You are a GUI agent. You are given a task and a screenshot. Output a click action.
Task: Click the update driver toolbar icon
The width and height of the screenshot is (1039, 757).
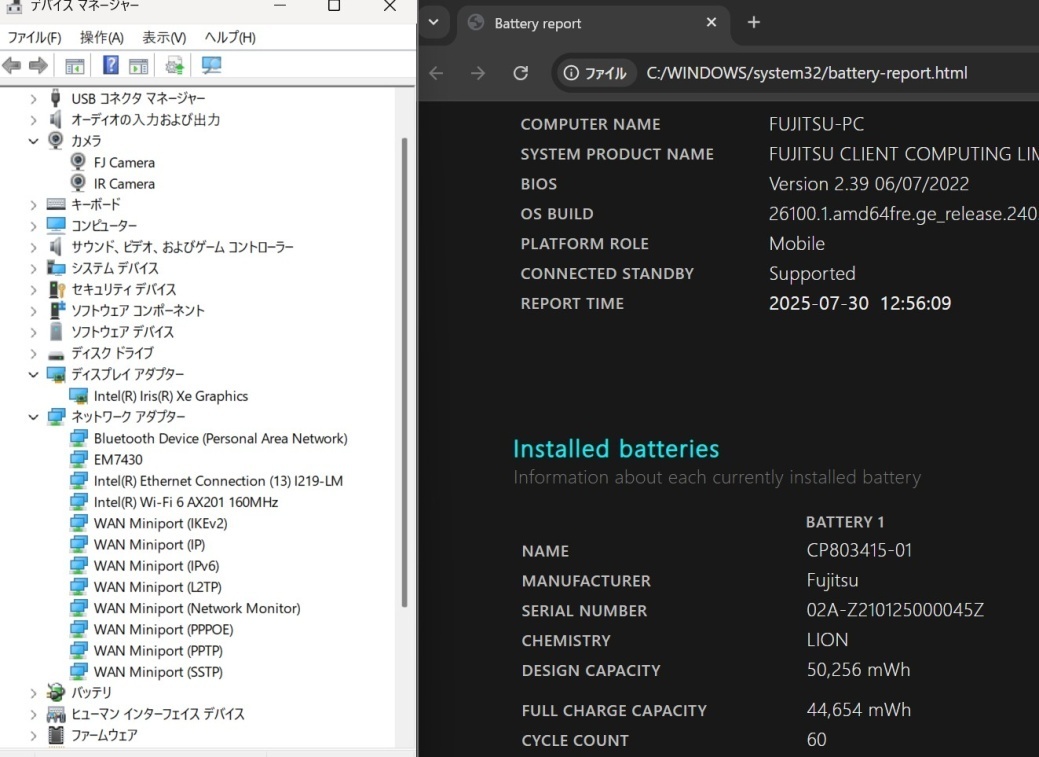175,66
